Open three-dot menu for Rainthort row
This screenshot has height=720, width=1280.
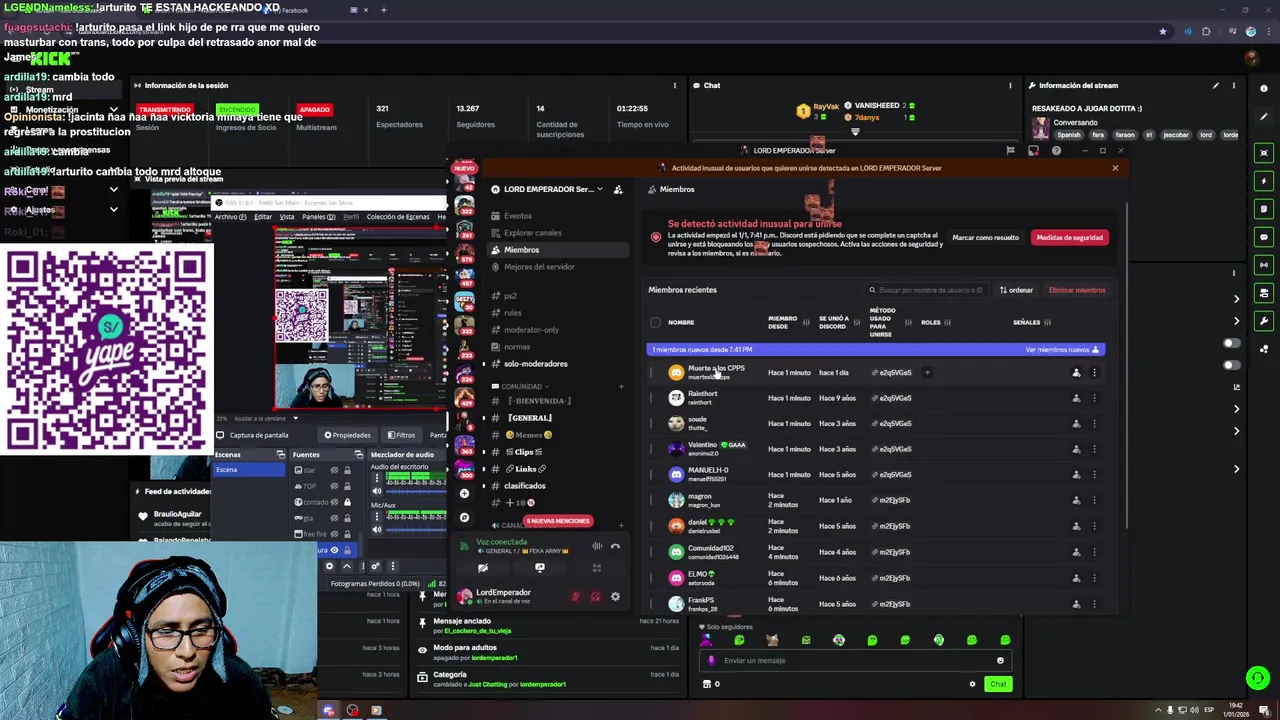pos(1094,398)
